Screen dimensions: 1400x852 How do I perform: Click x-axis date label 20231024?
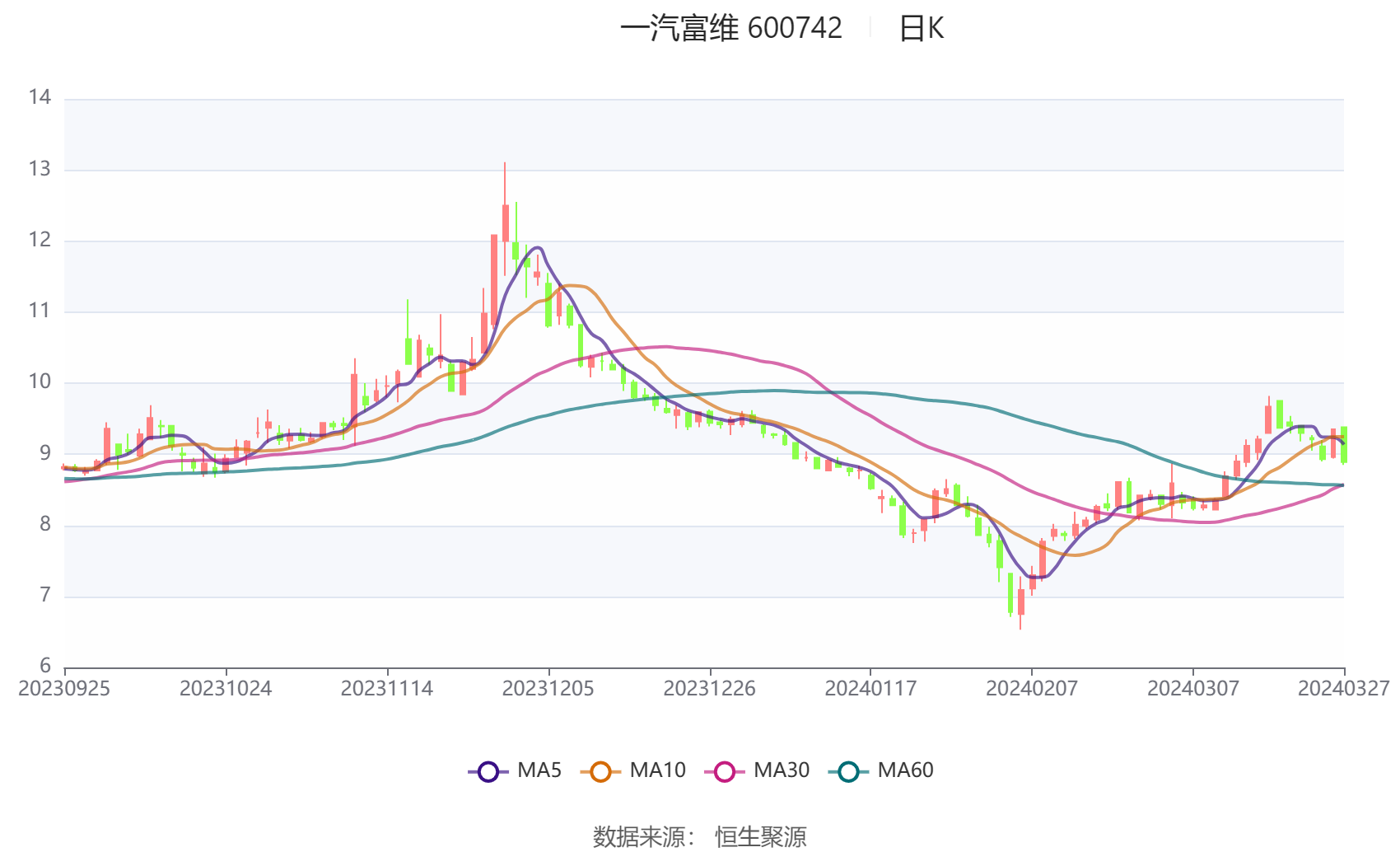(226, 689)
